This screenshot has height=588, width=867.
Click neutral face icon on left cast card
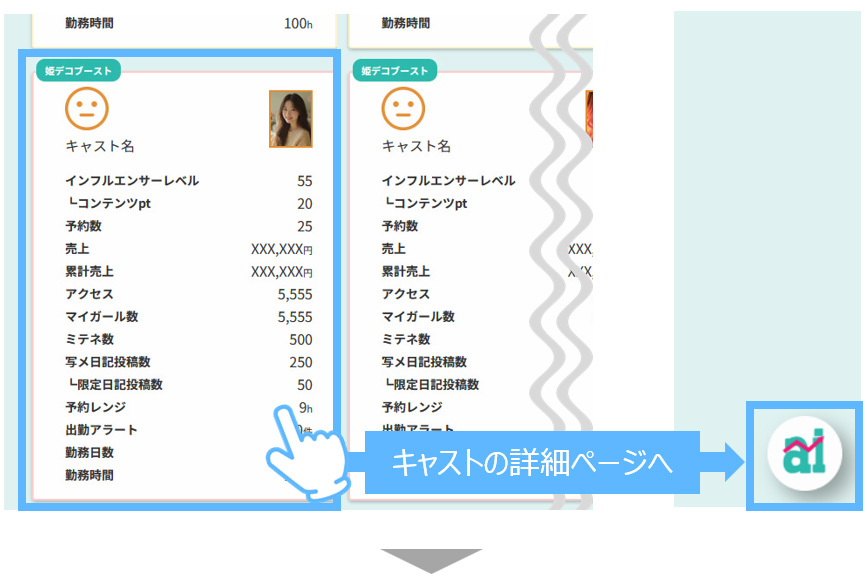tap(86, 106)
